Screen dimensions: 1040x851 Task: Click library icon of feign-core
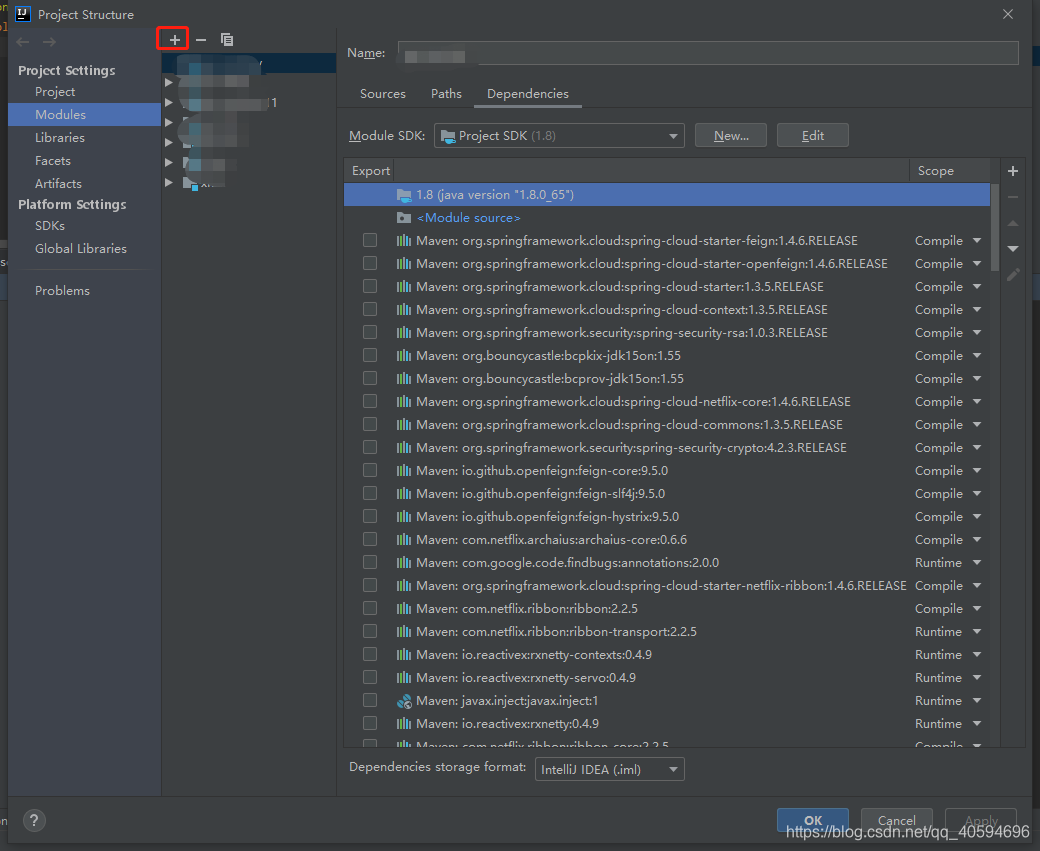[404, 471]
